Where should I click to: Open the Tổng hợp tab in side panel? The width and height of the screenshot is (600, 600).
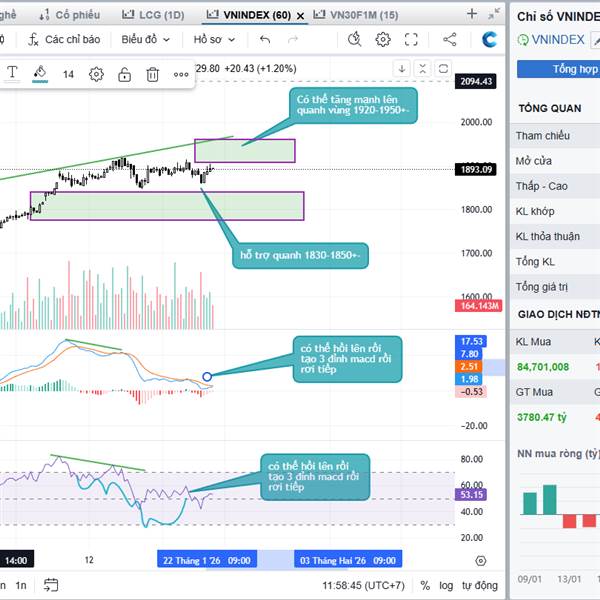pos(558,69)
